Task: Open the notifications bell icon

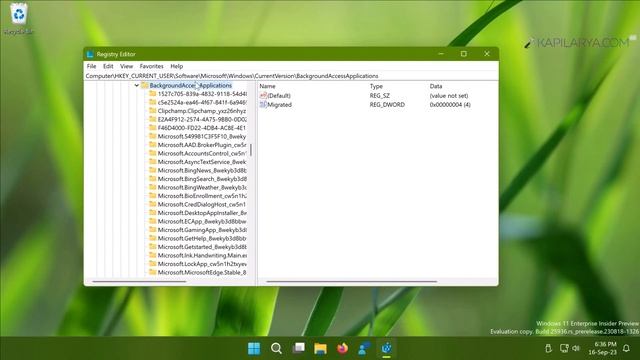Action: point(626,348)
